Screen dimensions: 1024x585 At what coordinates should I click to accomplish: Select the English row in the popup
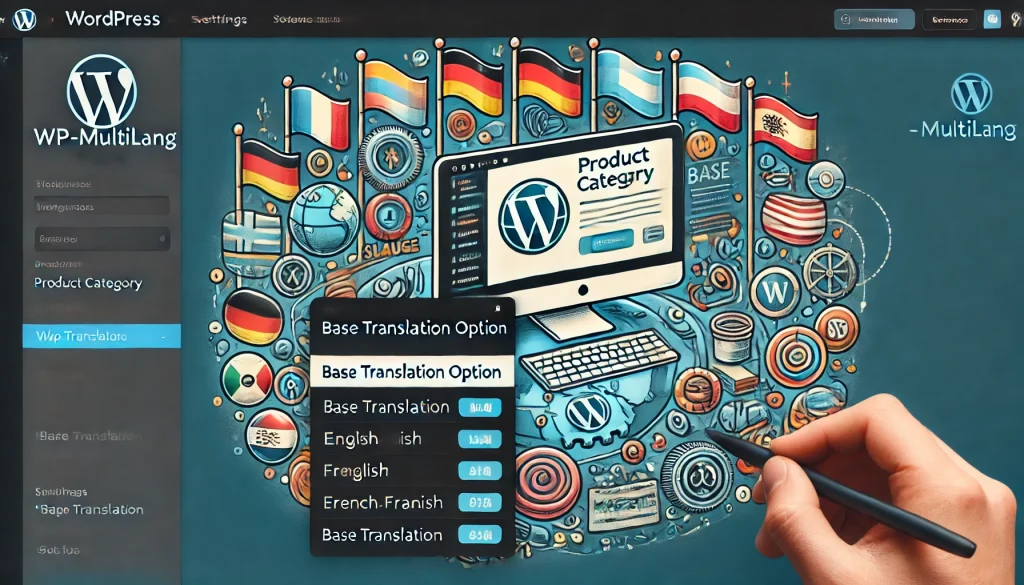[x=412, y=439]
